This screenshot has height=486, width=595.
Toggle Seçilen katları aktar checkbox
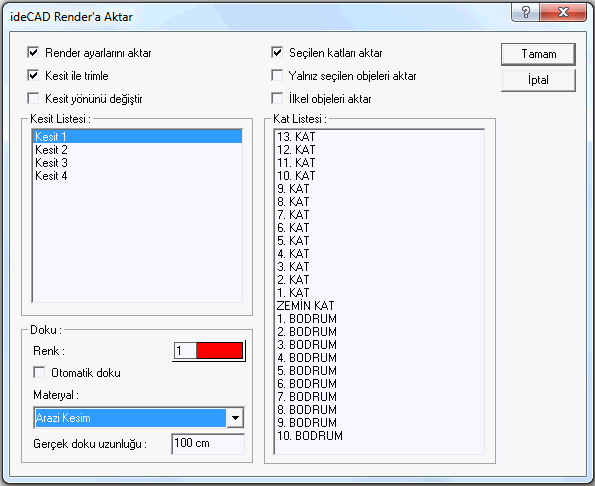277,52
